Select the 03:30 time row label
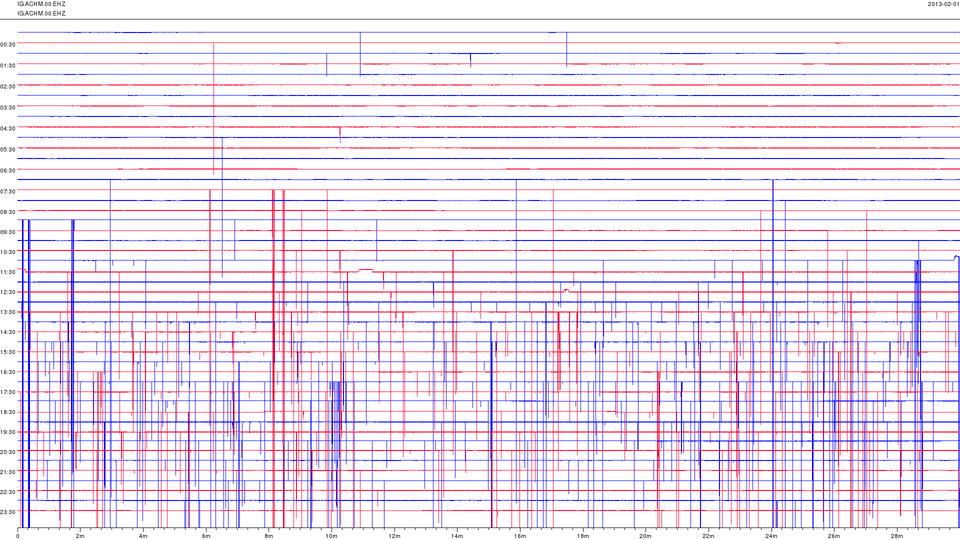The width and height of the screenshot is (960, 540). pyautogui.click(x=8, y=108)
